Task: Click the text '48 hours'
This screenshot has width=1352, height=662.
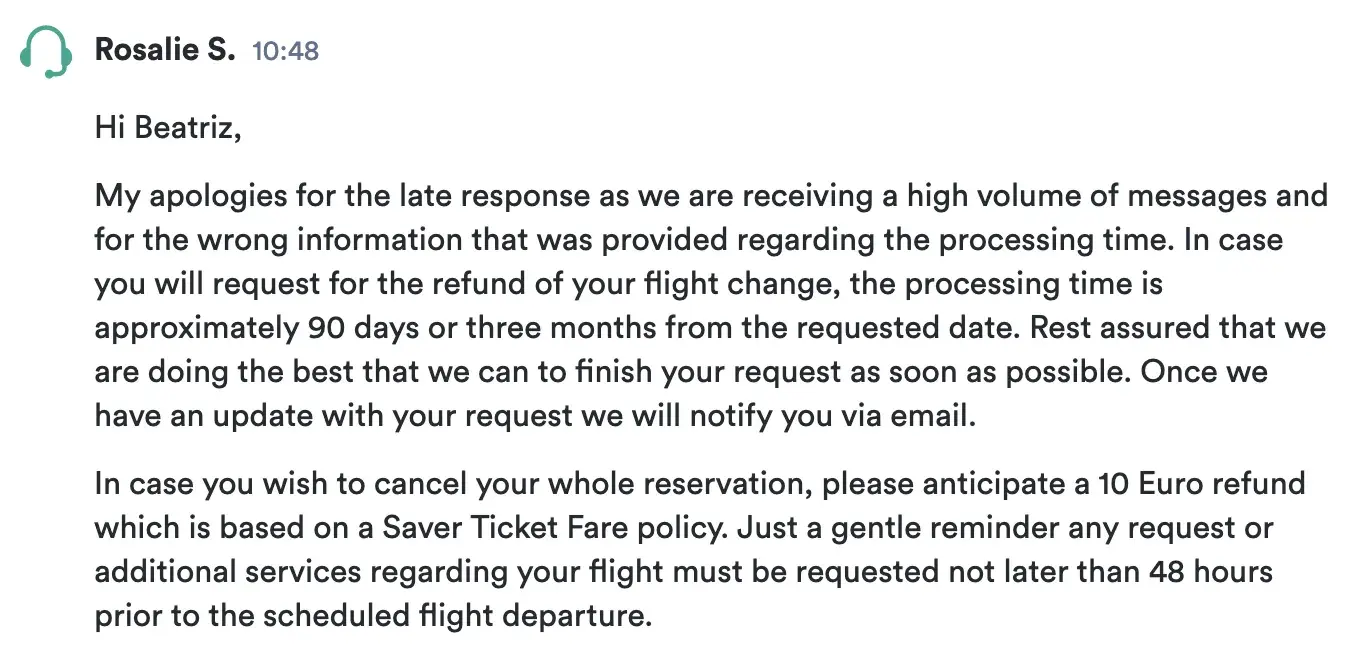Action: click(1208, 572)
